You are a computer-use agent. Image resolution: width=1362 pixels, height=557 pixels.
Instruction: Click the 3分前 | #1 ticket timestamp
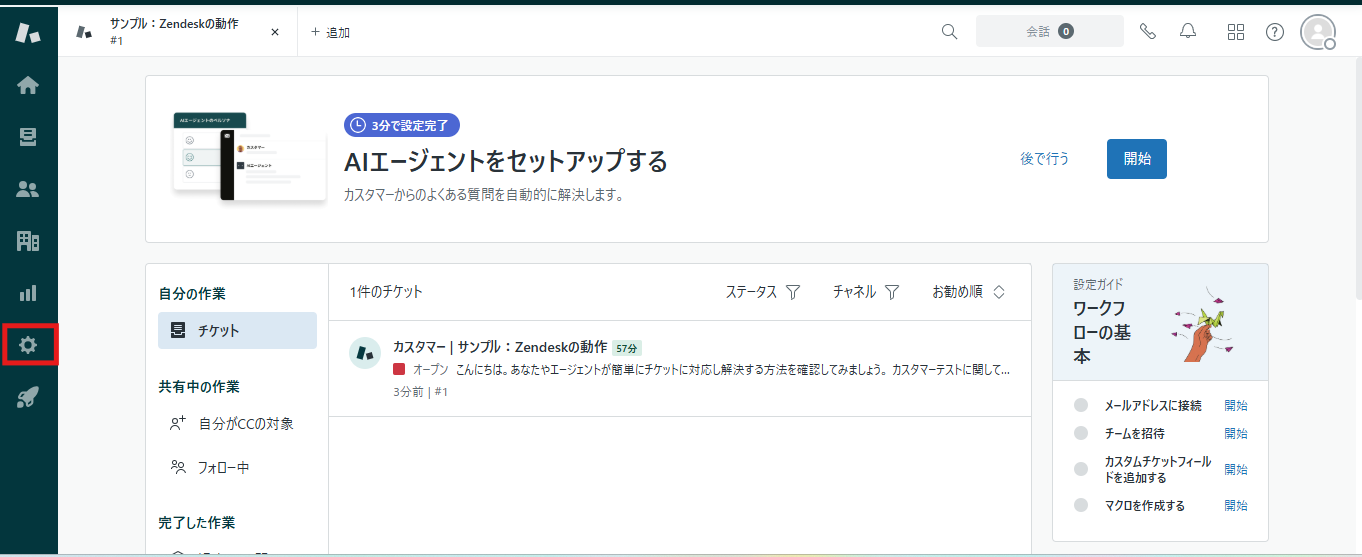(420, 392)
